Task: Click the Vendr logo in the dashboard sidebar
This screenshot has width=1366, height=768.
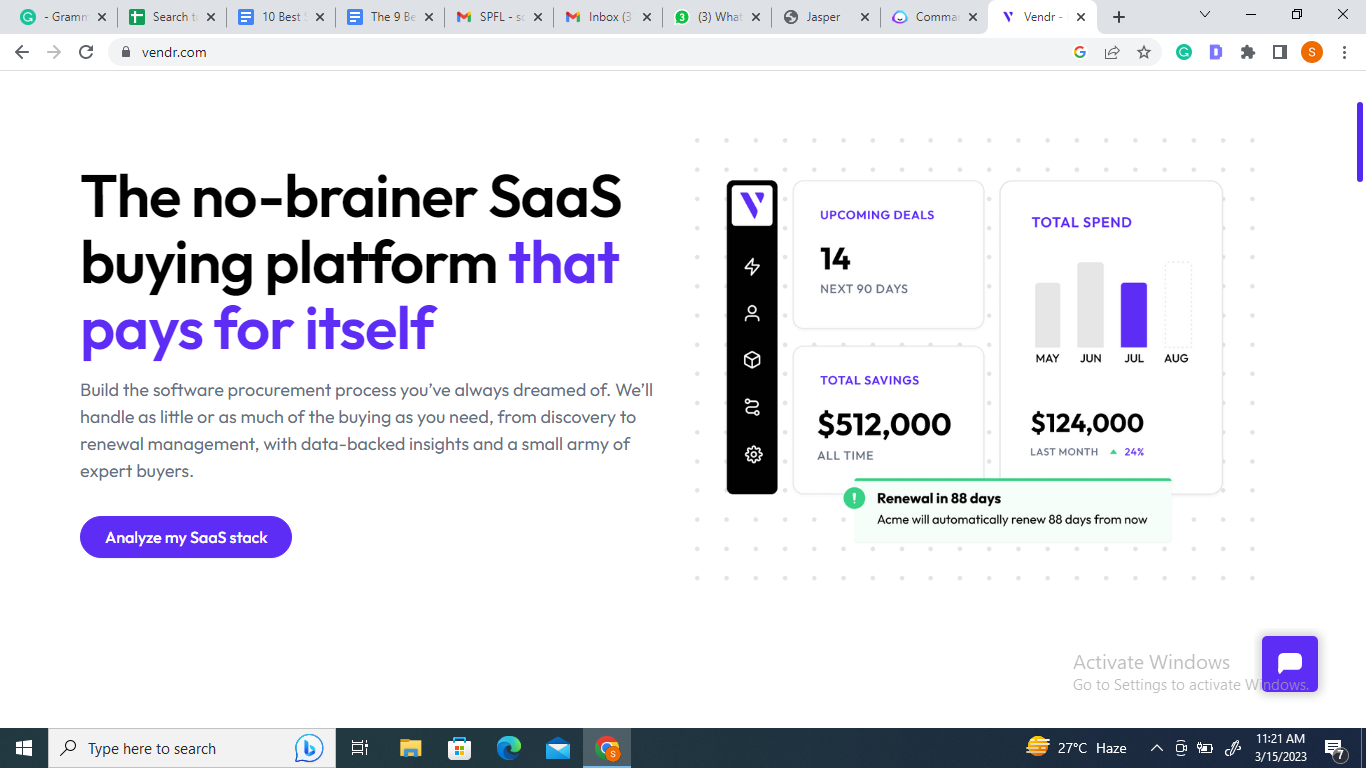Action: (752, 206)
